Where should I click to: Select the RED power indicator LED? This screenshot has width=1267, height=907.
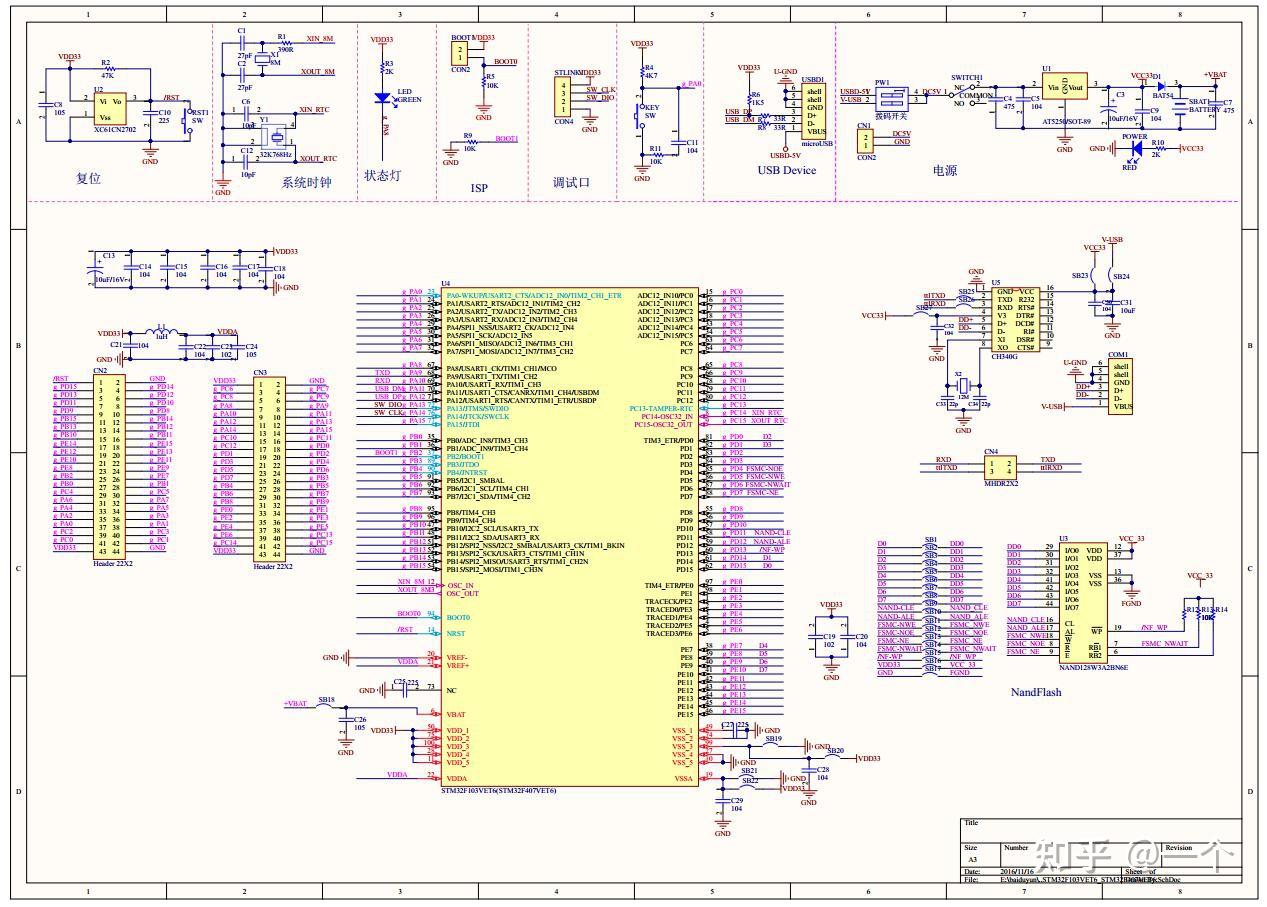(x=1136, y=148)
